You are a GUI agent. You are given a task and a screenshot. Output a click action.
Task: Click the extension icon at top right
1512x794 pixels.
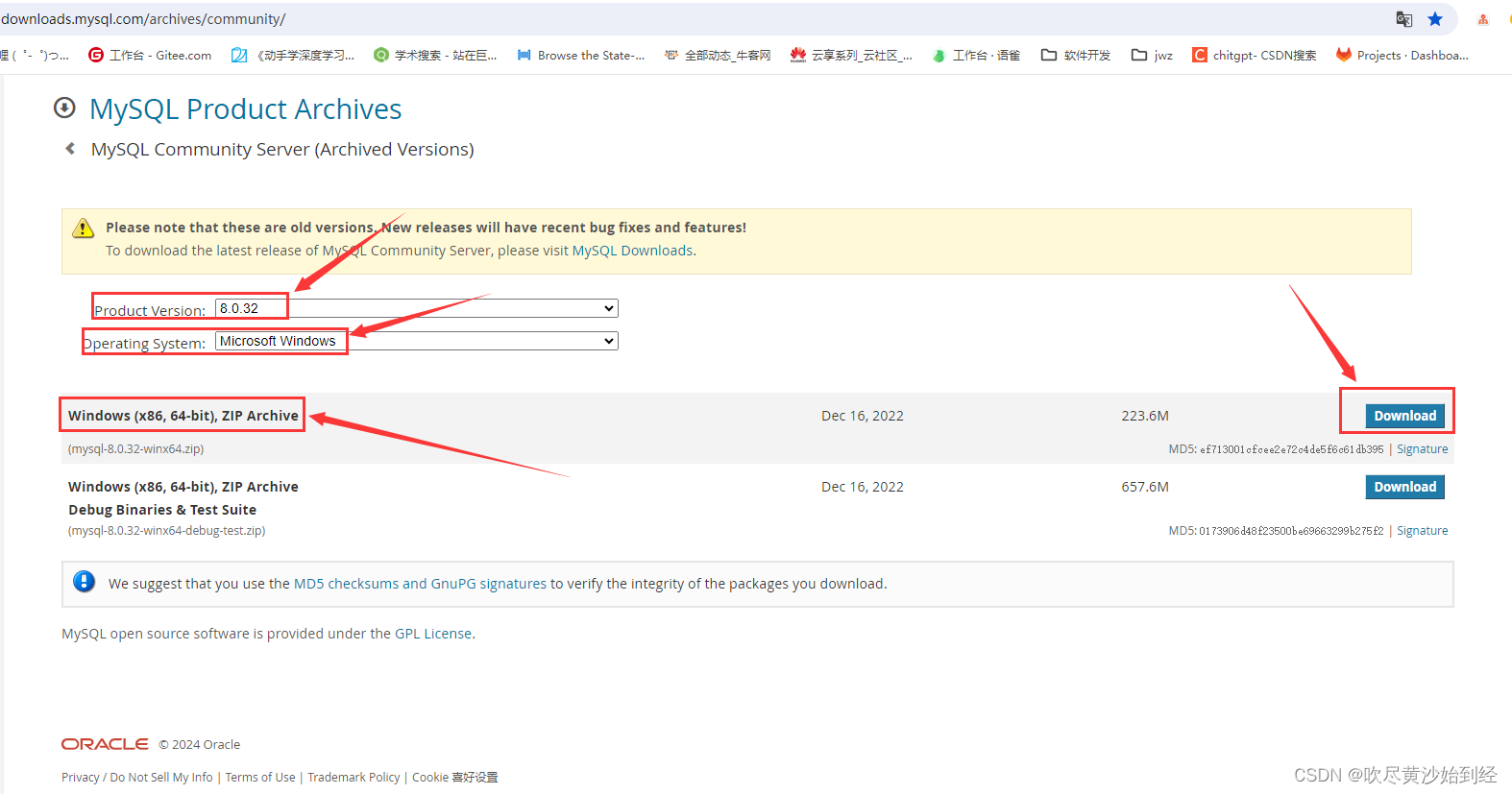pyautogui.click(x=1483, y=19)
